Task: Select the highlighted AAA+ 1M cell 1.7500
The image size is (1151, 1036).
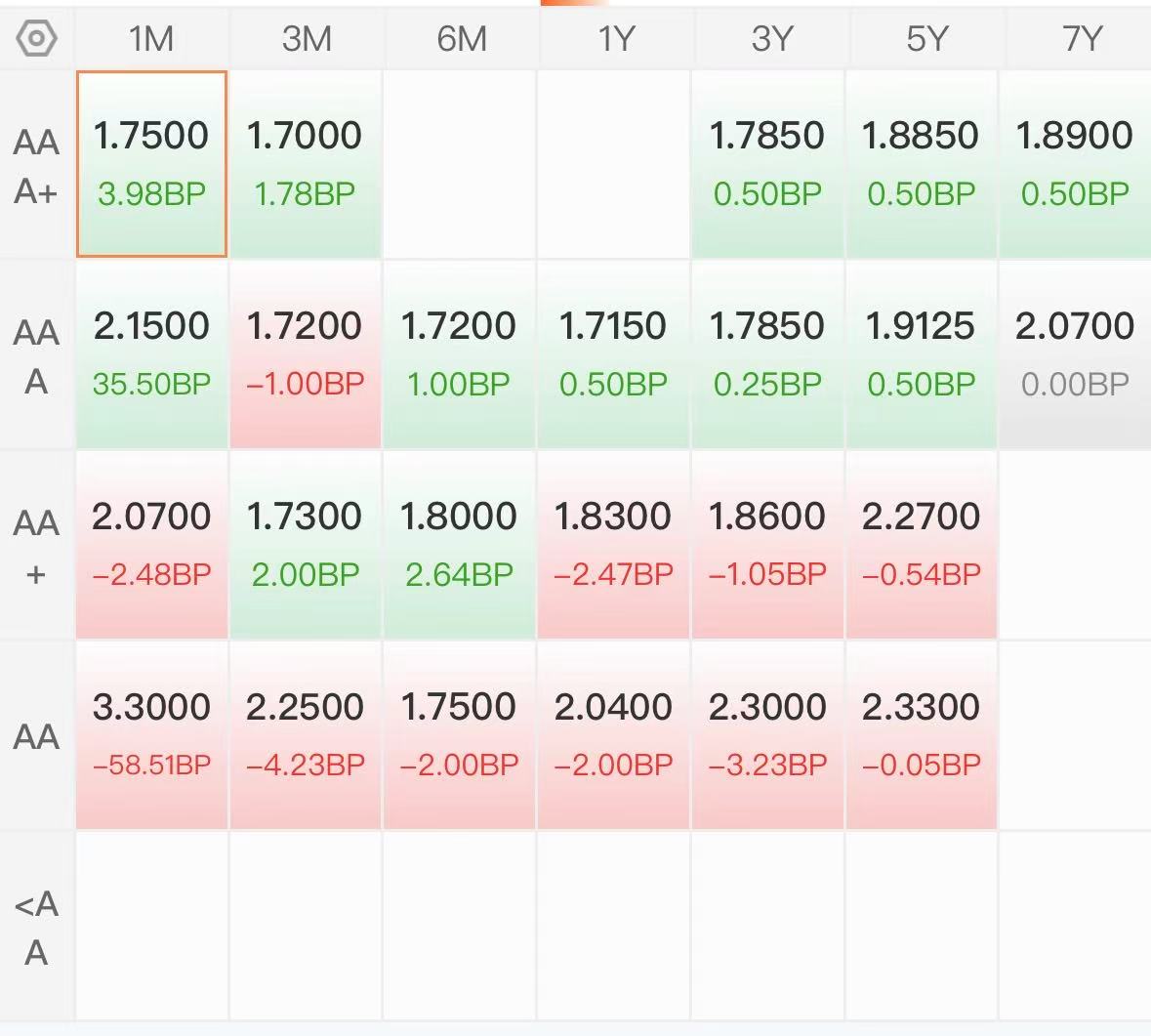Action: click(151, 164)
